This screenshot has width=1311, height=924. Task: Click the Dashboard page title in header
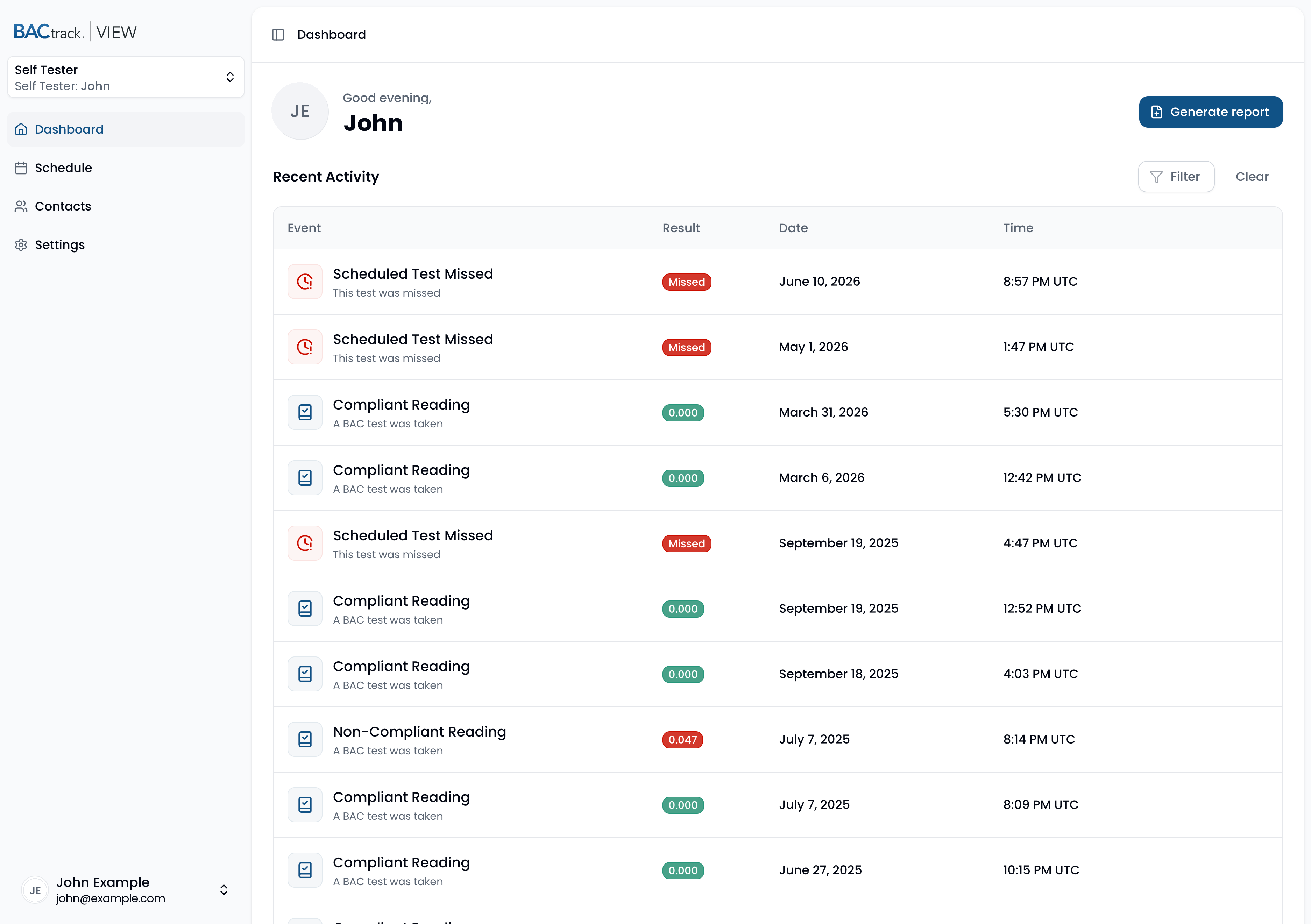(x=331, y=35)
